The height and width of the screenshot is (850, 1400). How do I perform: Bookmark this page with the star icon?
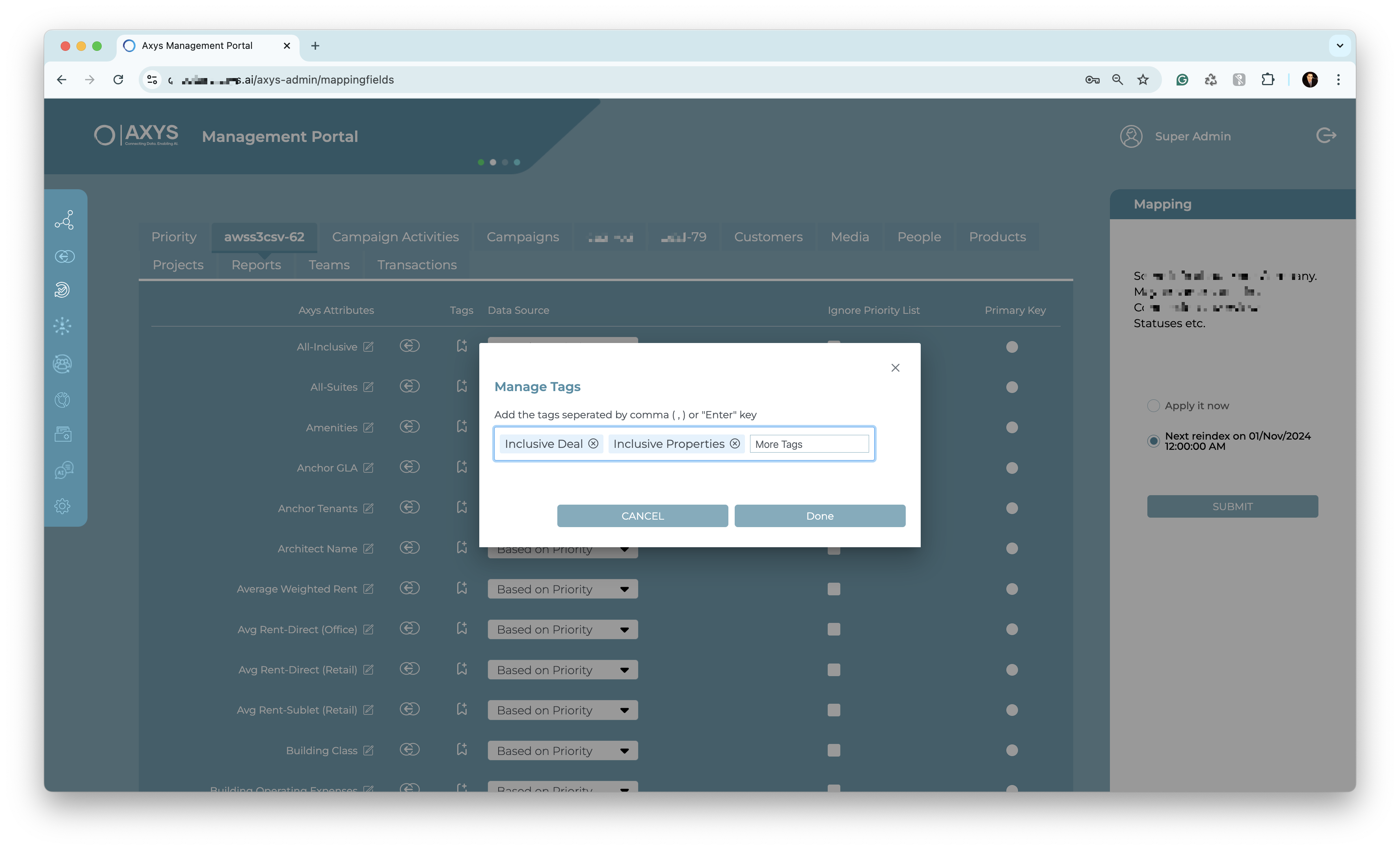[1143, 80]
